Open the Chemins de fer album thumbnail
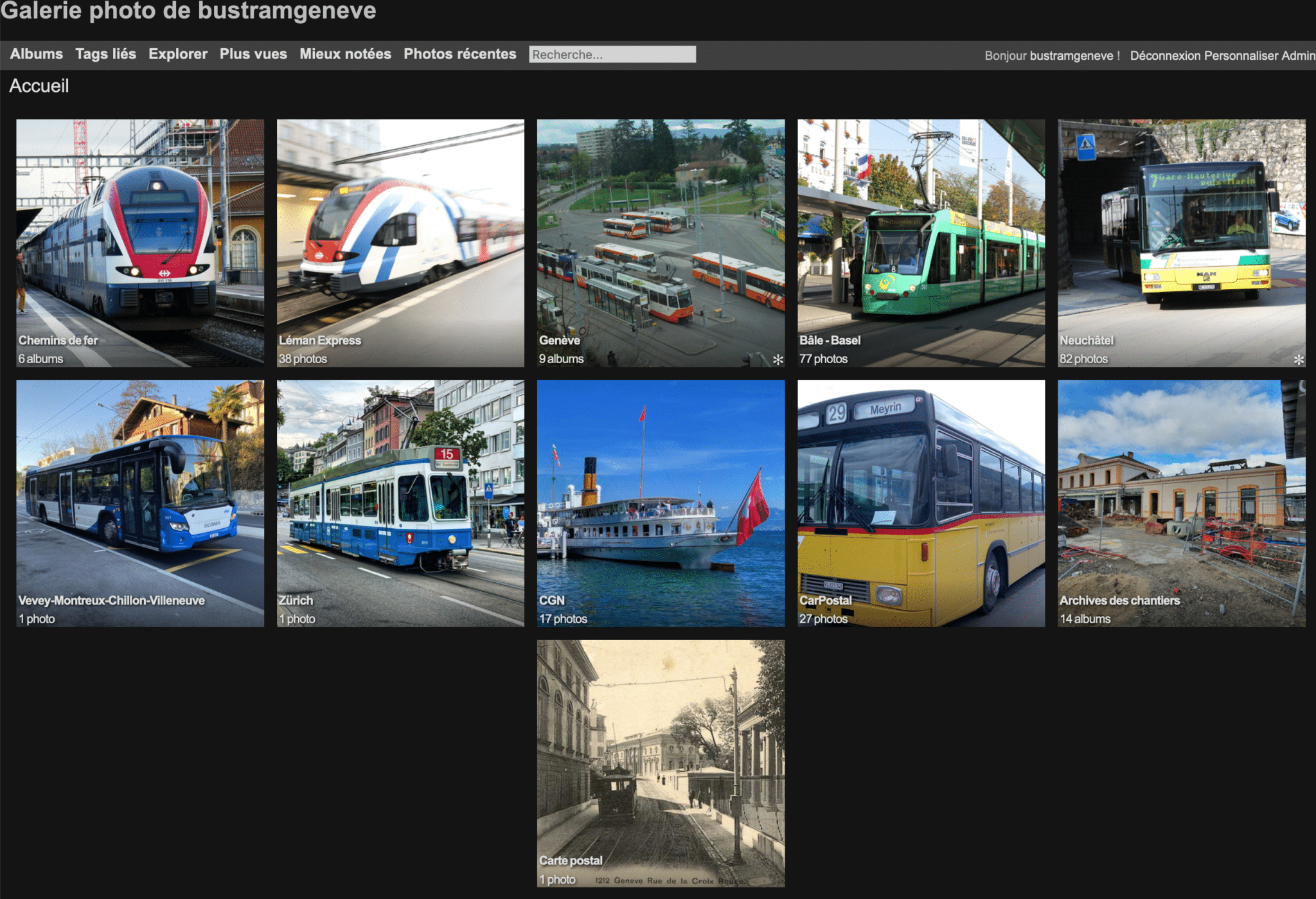The image size is (1316, 899). (140, 243)
